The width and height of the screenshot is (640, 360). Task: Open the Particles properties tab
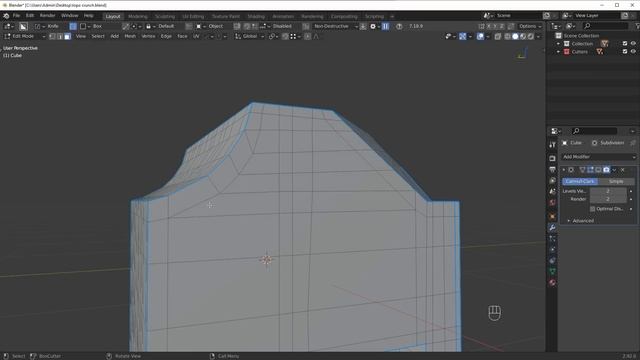[552, 238]
